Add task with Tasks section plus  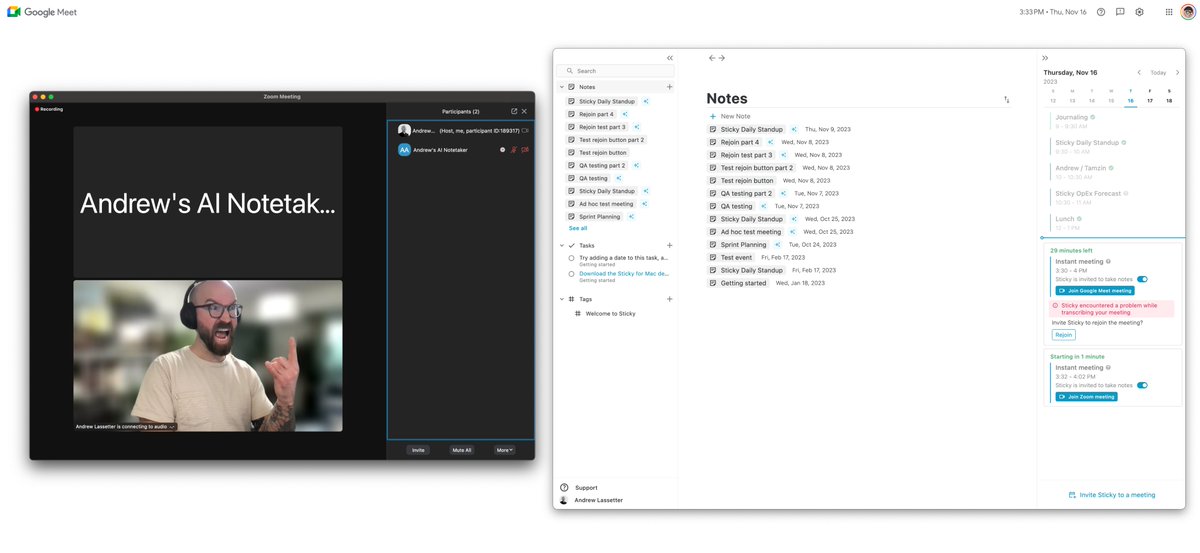669,245
